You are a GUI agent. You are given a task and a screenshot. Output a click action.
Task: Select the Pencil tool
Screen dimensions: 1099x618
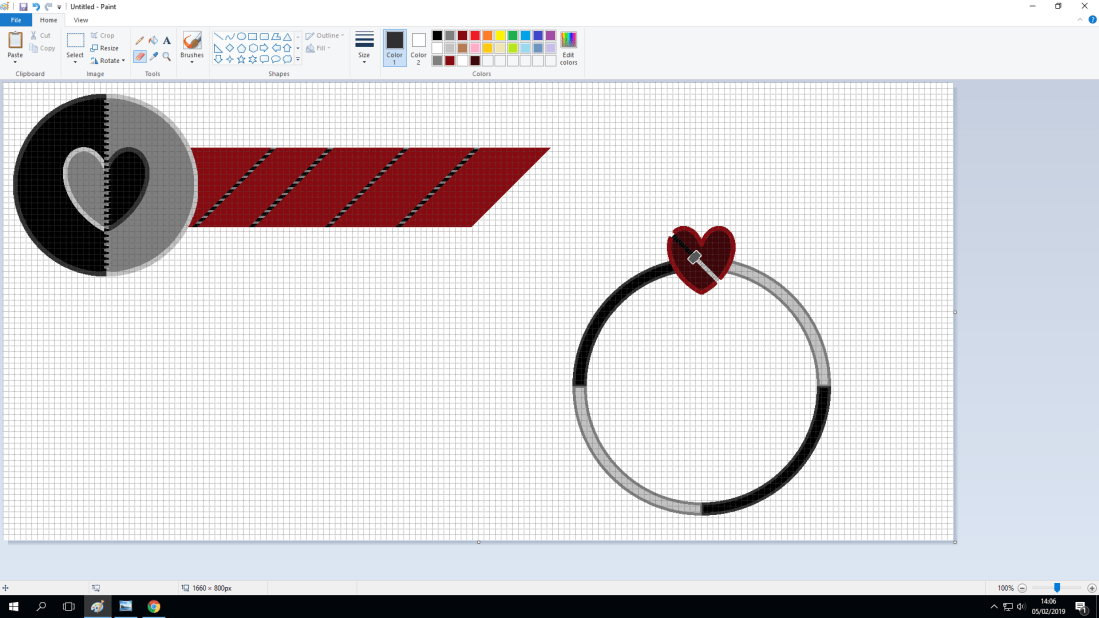tap(140, 41)
